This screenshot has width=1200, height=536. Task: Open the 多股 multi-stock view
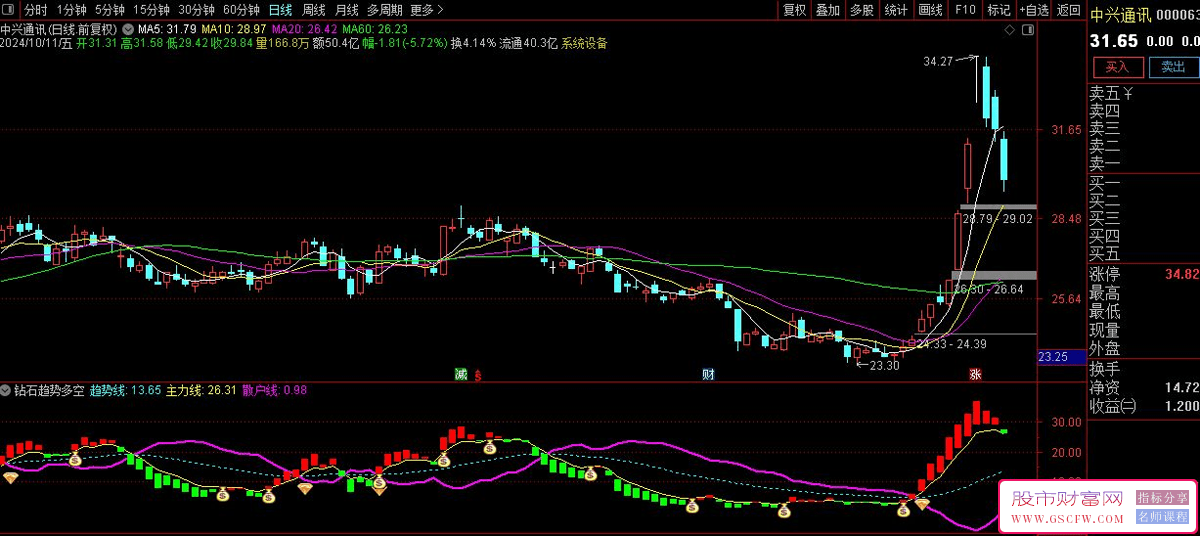tap(862, 10)
